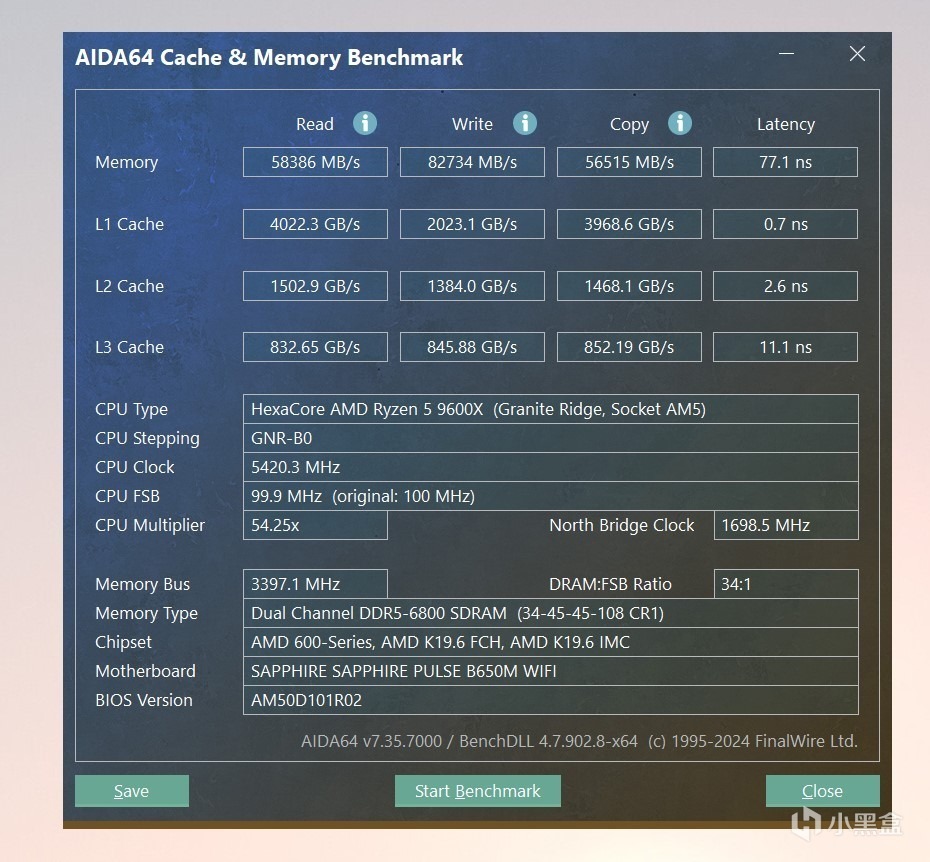
Task: Click Motherboard field SAPPHIRE PULSE B650M WIFI
Action: click(550, 671)
